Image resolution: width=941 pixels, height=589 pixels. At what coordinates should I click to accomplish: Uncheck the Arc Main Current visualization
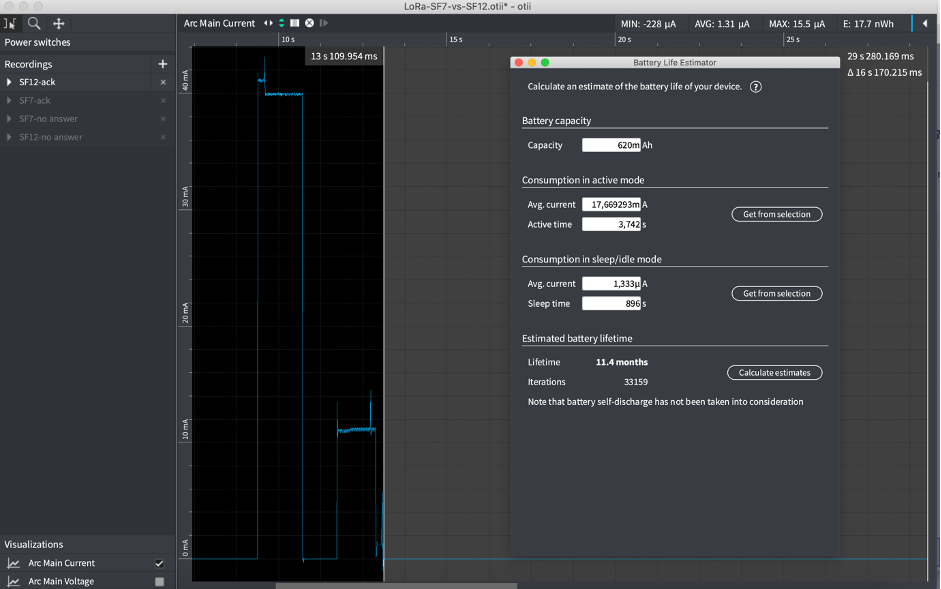(160, 563)
